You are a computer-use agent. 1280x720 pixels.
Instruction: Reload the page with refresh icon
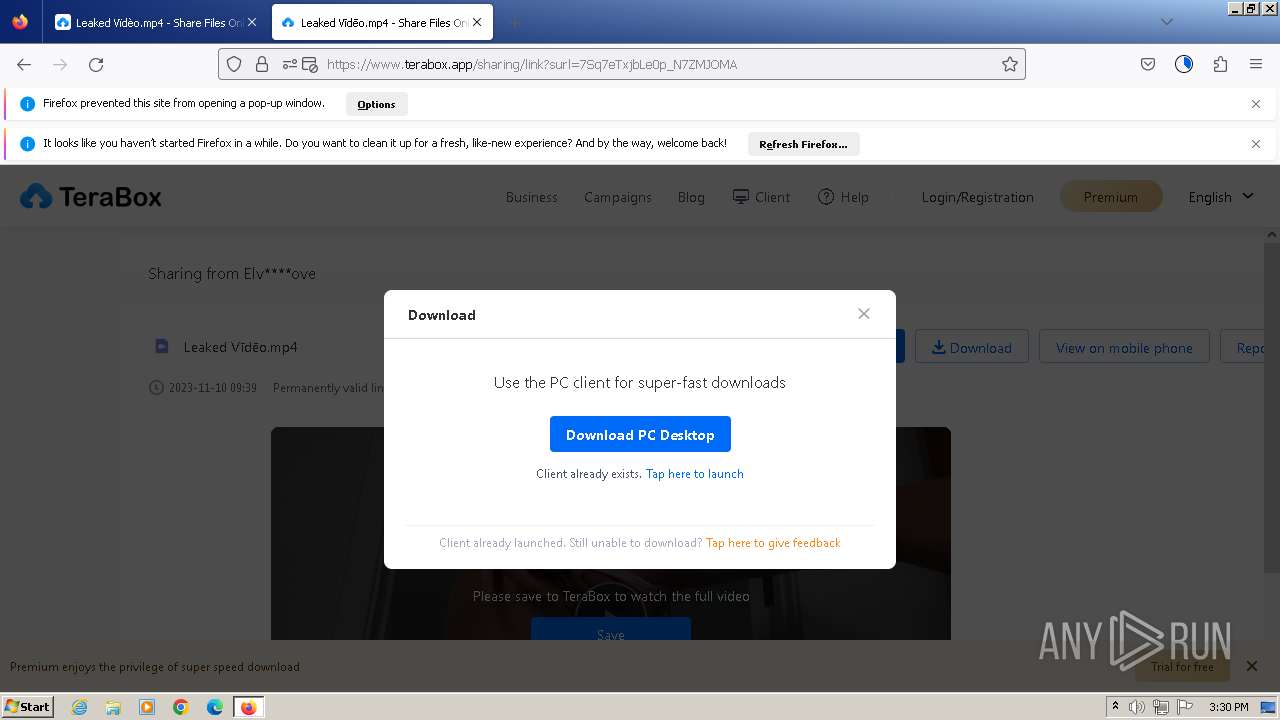(x=96, y=64)
